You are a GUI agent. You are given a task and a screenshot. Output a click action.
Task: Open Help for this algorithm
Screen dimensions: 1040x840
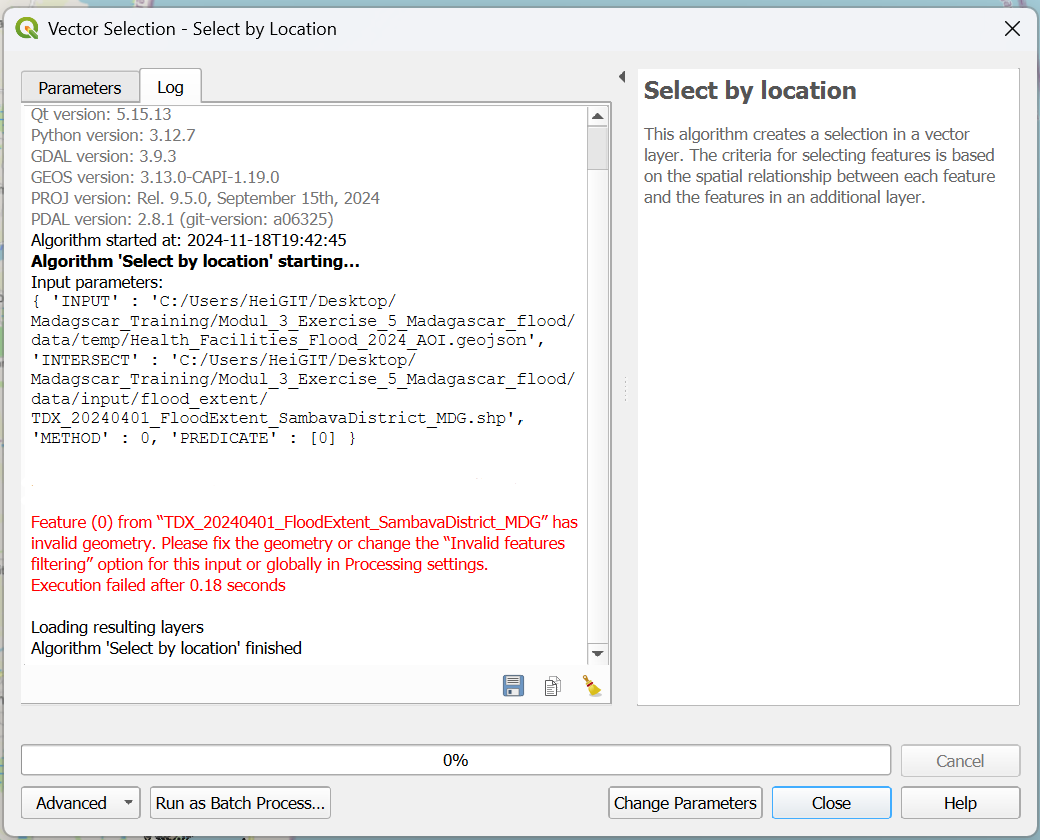[960, 803]
